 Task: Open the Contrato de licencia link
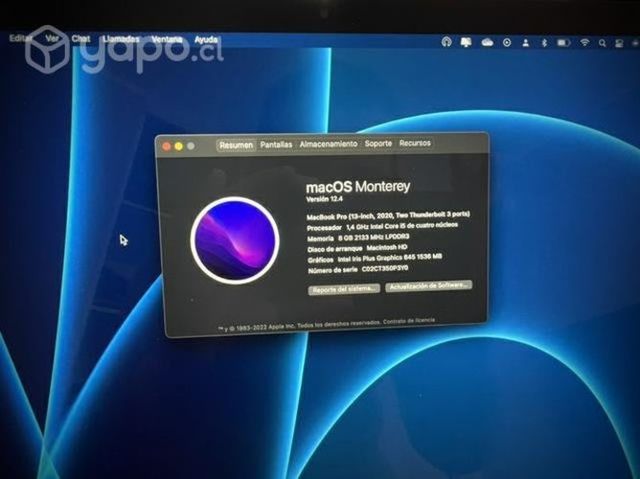pos(409,321)
